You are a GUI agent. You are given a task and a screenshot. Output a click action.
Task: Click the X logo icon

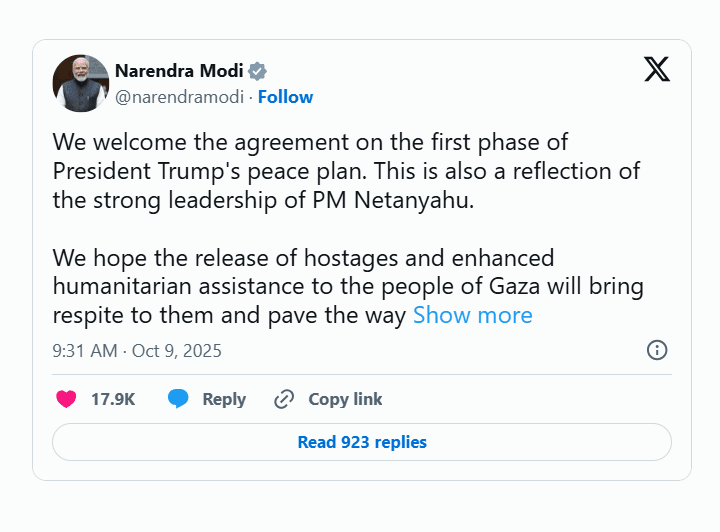tap(656, 69)
